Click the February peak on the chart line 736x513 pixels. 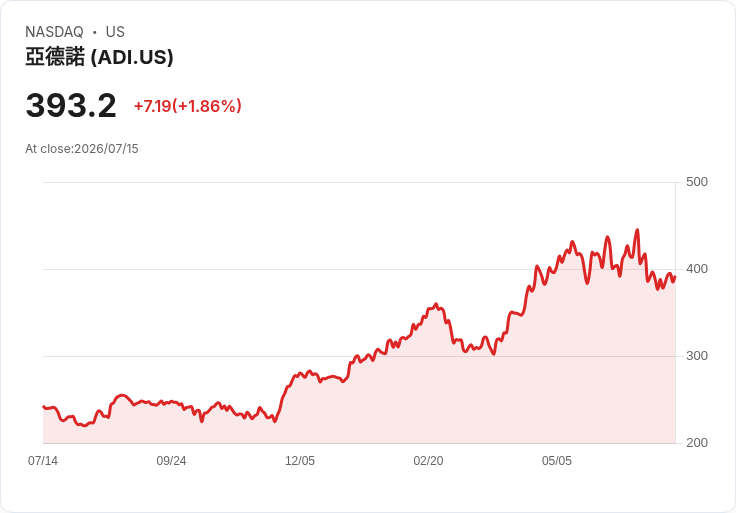point(436,304)
